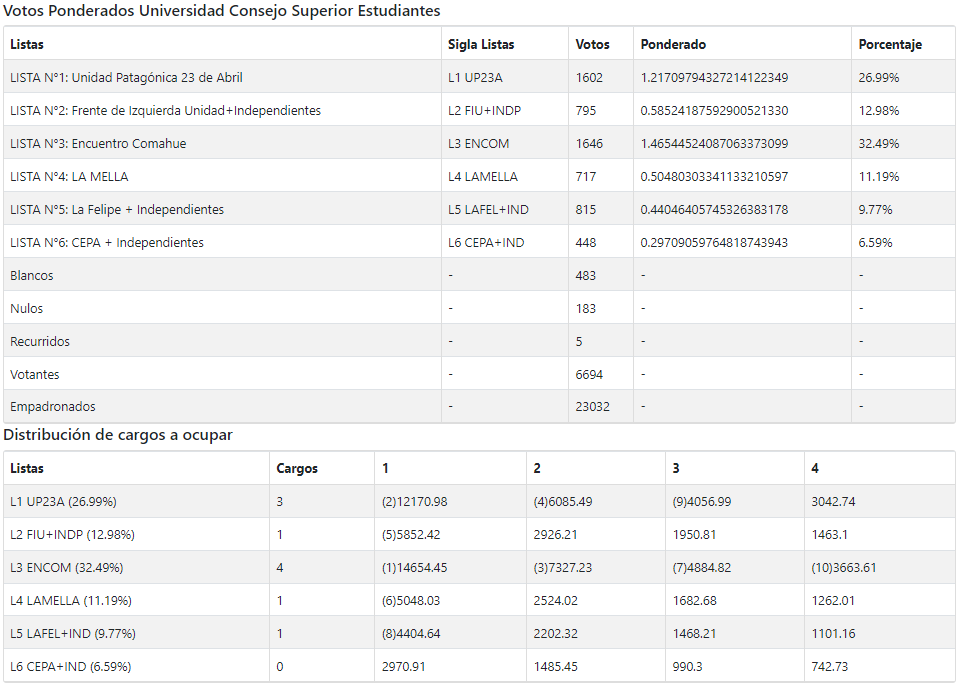
Task: Click the 'LISTA N°4: LA MELLA' cell
Action: pos(69,177)
